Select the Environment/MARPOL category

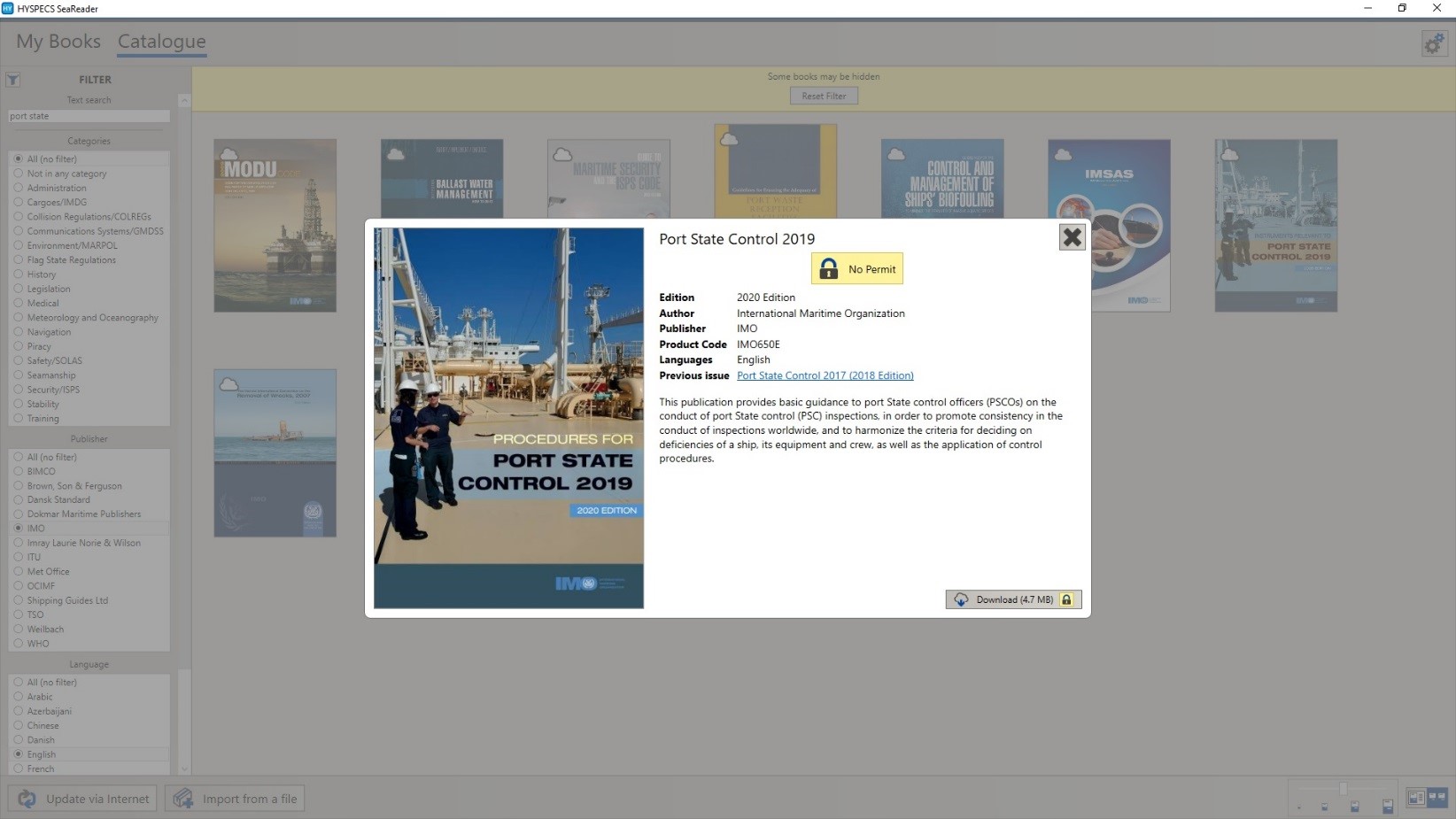pos(72,245)
